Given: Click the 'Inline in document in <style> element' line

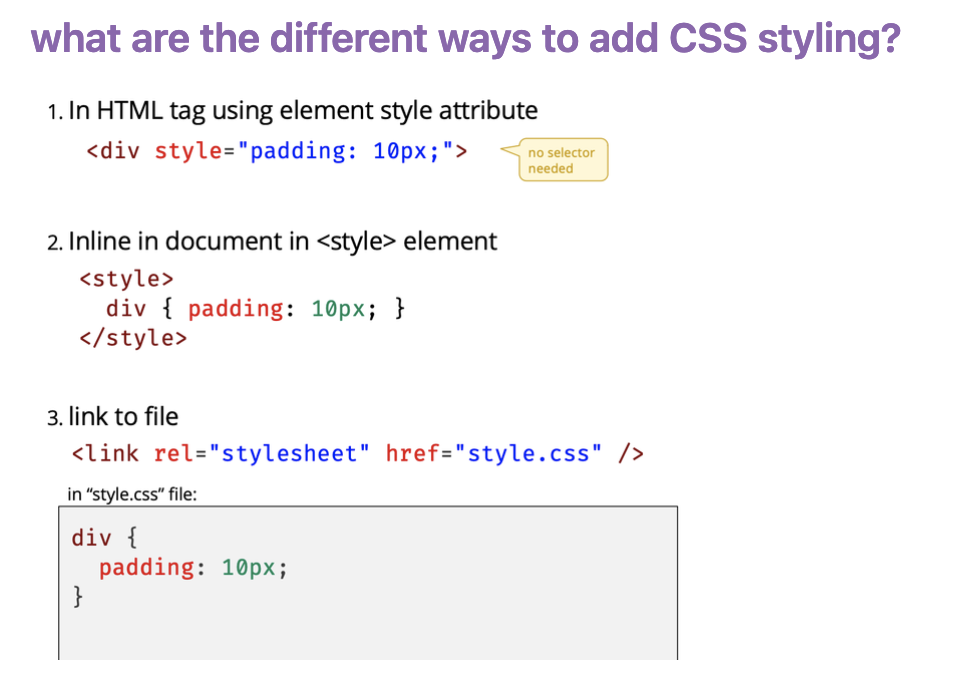Looking at the screenshot, I should (282, 242).
